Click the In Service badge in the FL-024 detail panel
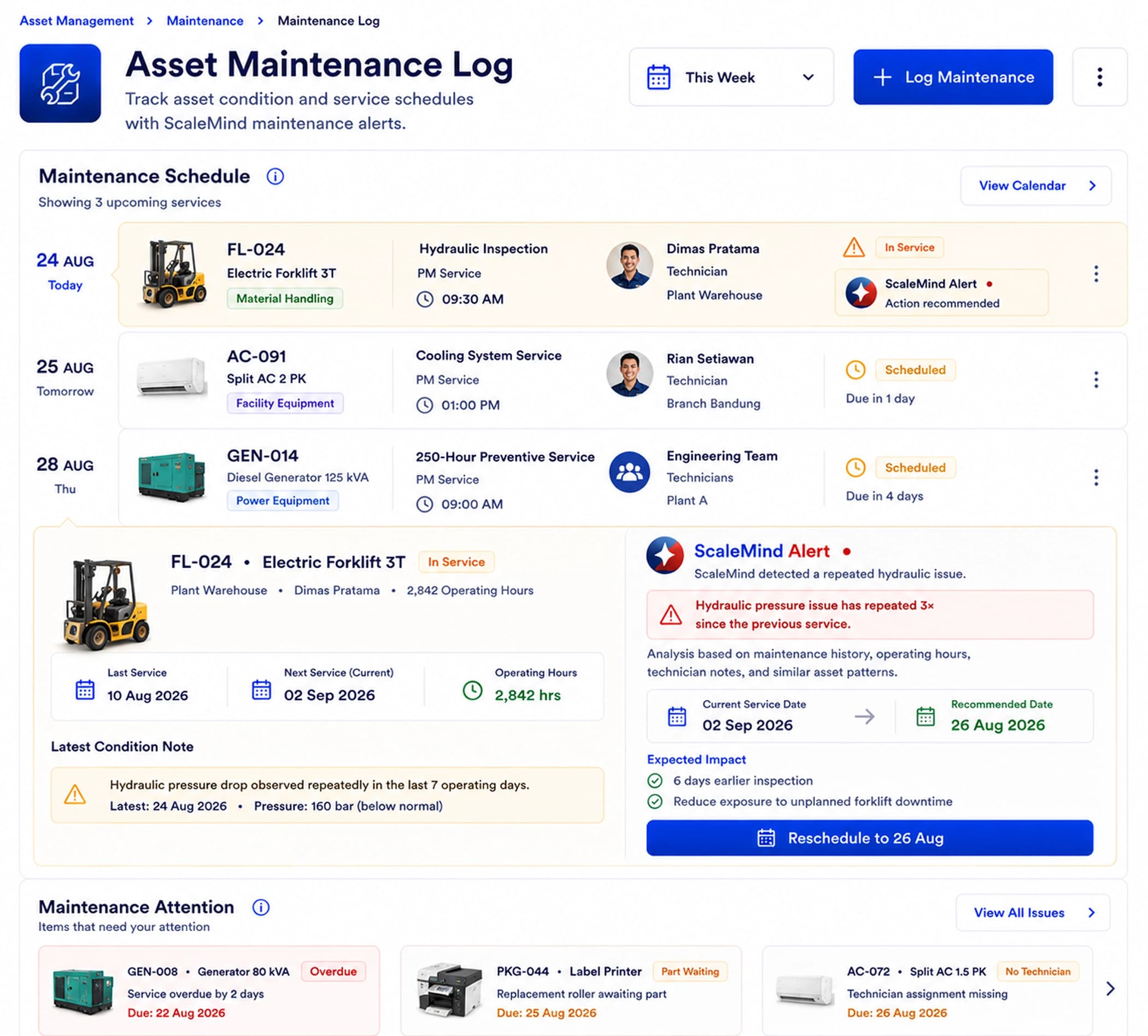This screenshot has width=1148, height=1036. [456, 562]
